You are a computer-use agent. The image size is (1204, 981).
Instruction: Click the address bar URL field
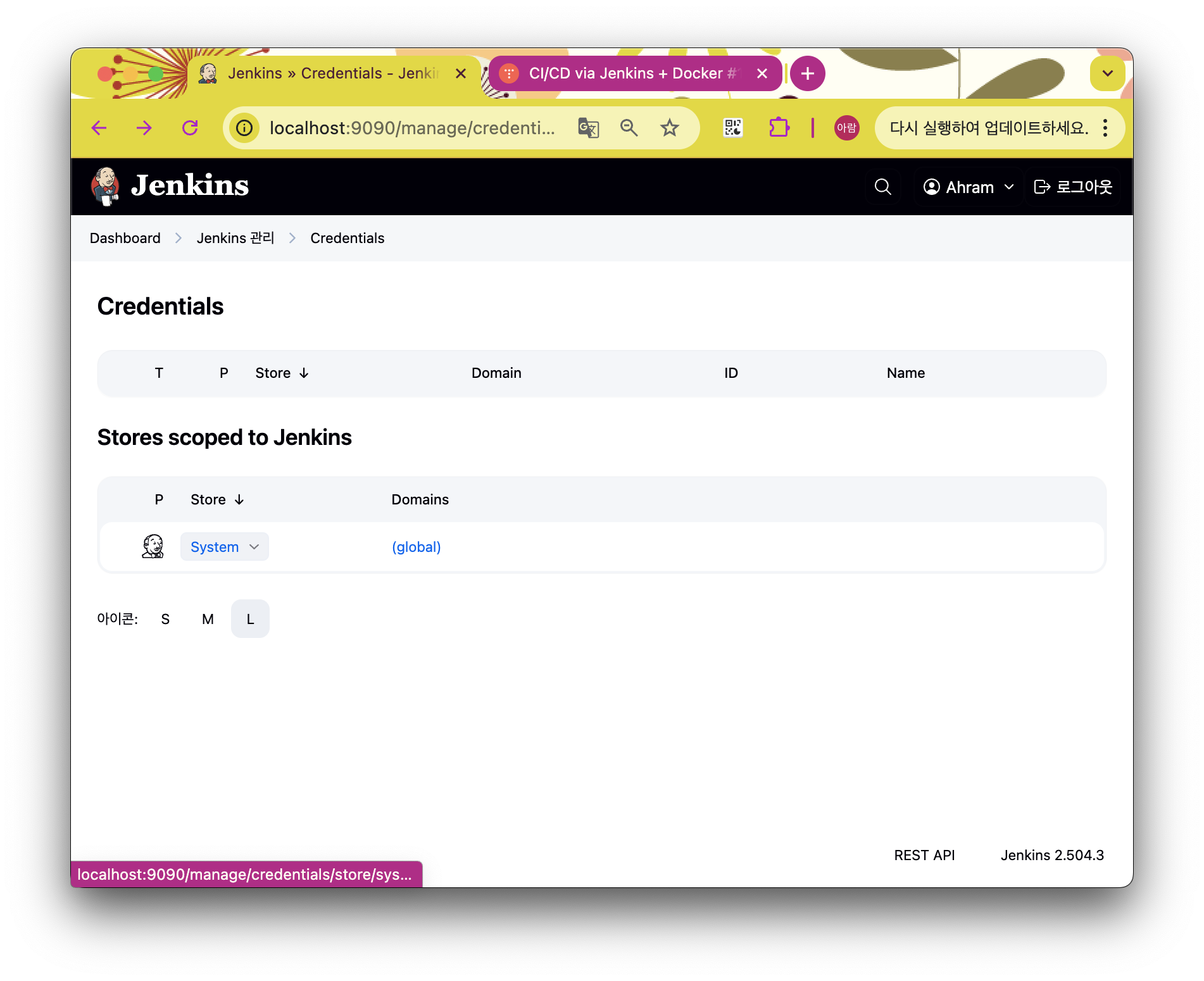pos(412,128)
